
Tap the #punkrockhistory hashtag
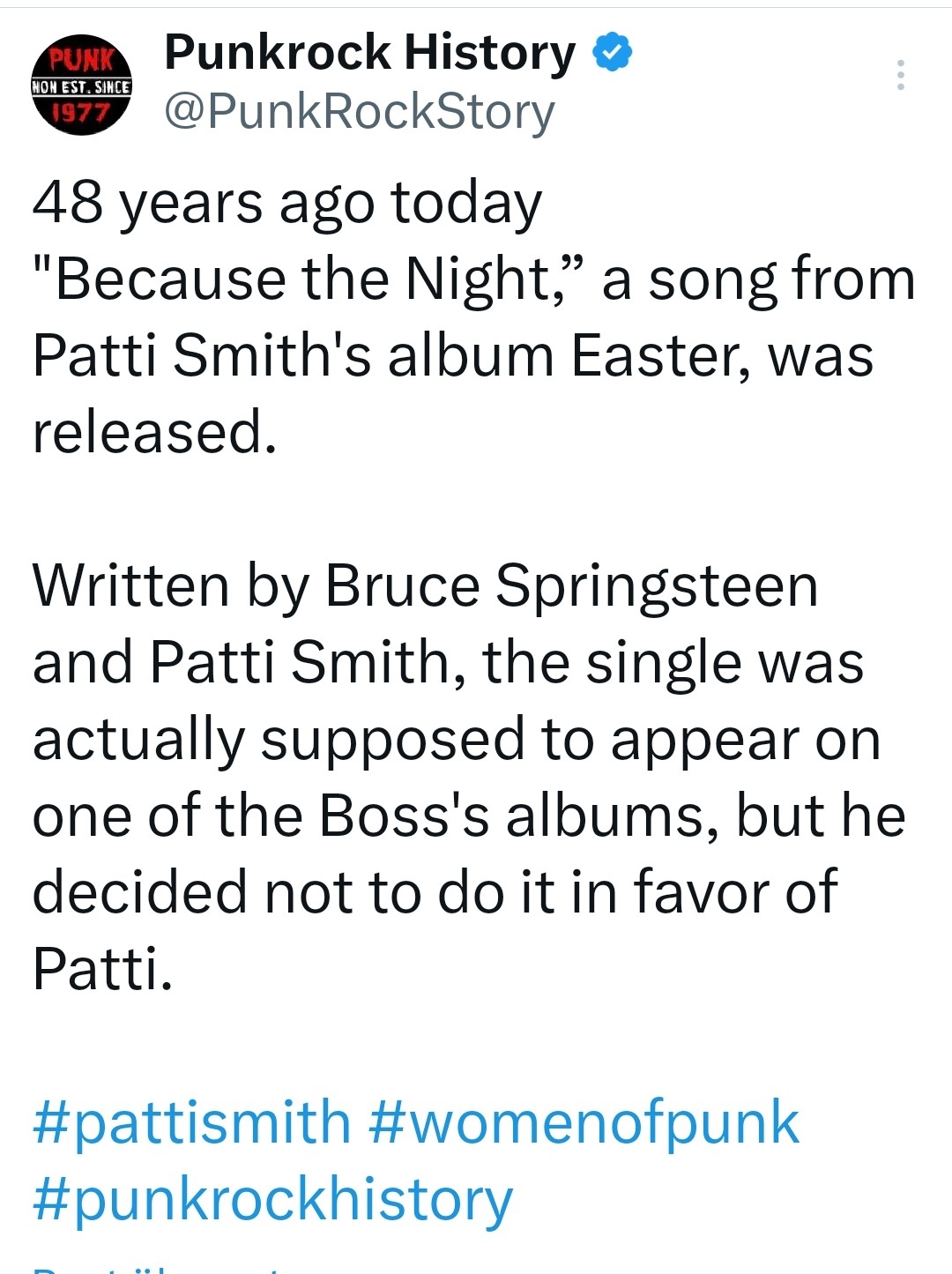click(x=272, y=1199)
